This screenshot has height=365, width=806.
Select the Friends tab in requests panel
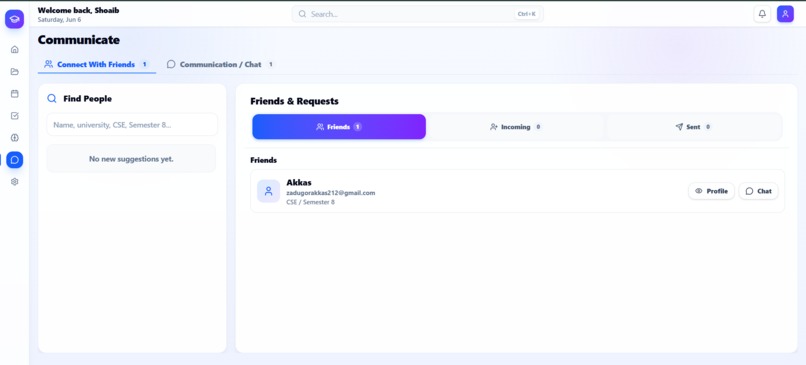(339, 126)
